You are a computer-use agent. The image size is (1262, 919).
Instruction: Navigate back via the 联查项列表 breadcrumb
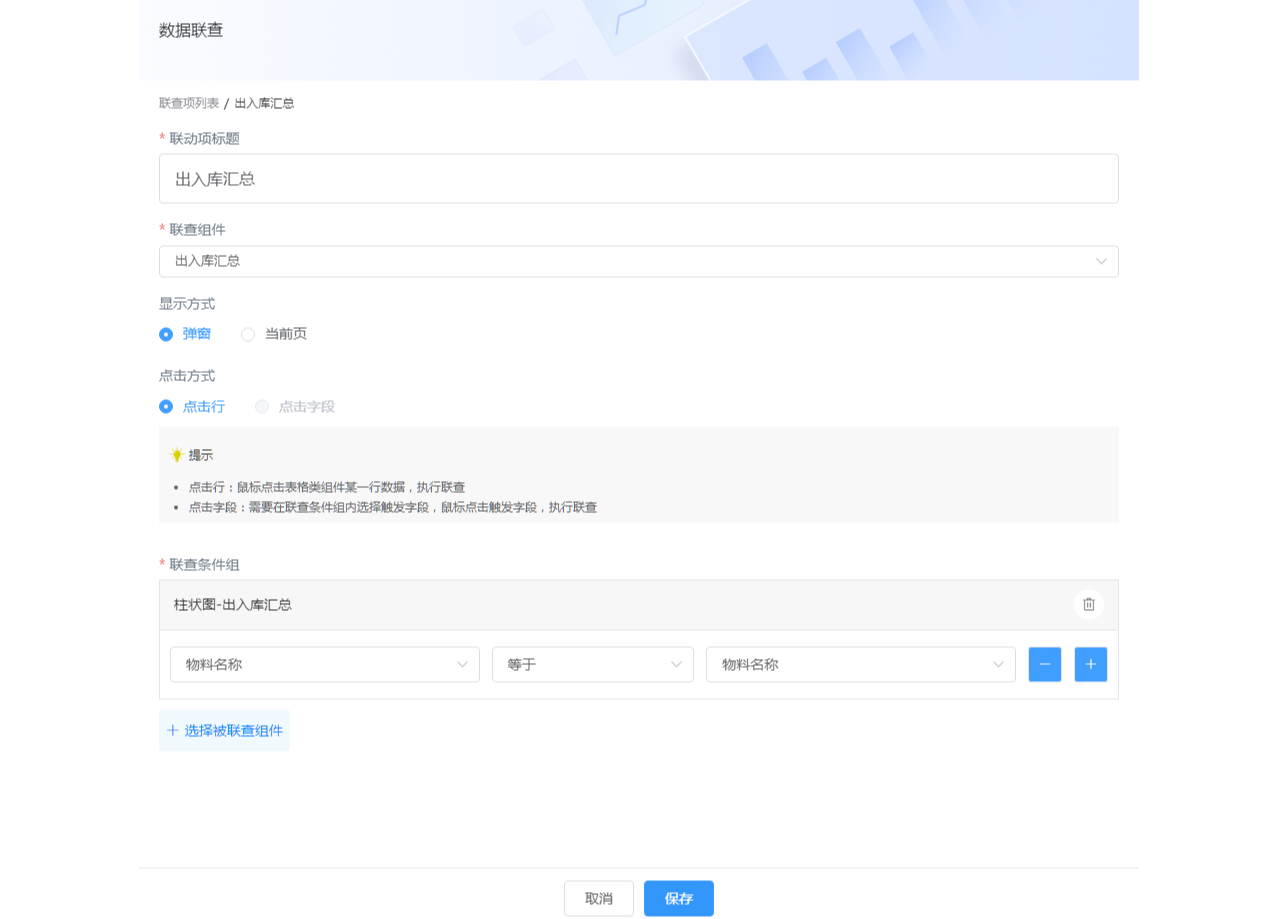(188, 103)
